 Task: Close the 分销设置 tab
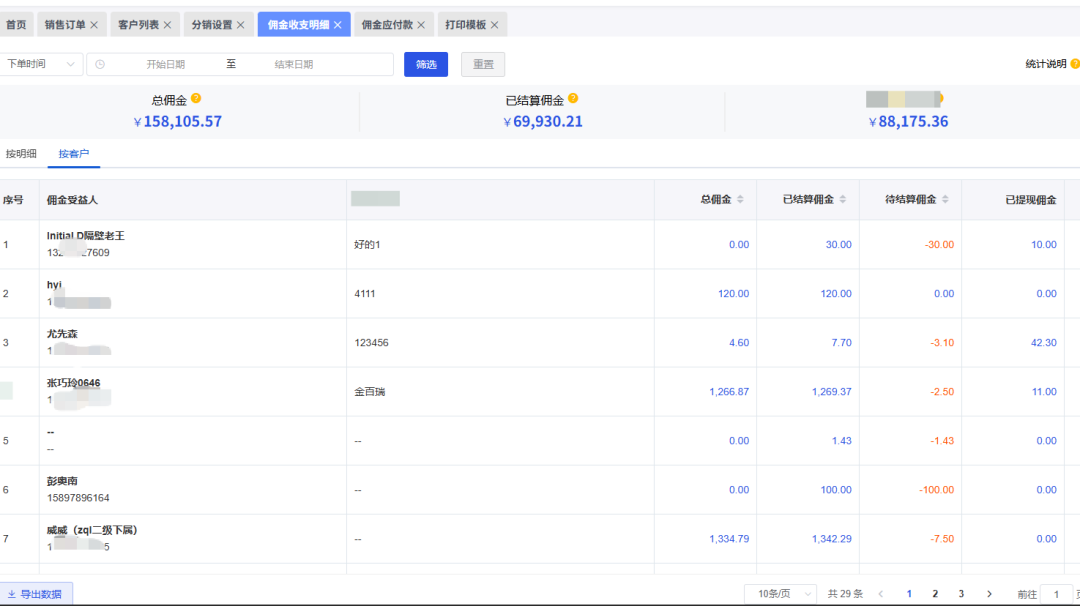(x=240, y=25)
